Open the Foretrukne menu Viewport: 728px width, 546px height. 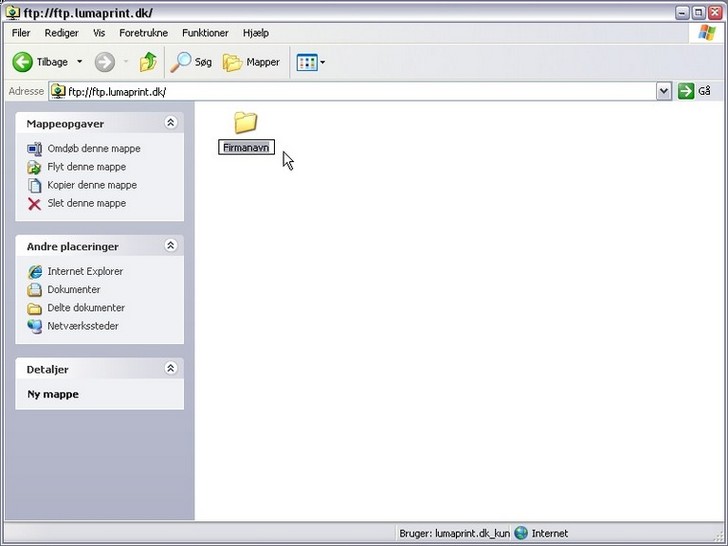[x=143, y=33]
